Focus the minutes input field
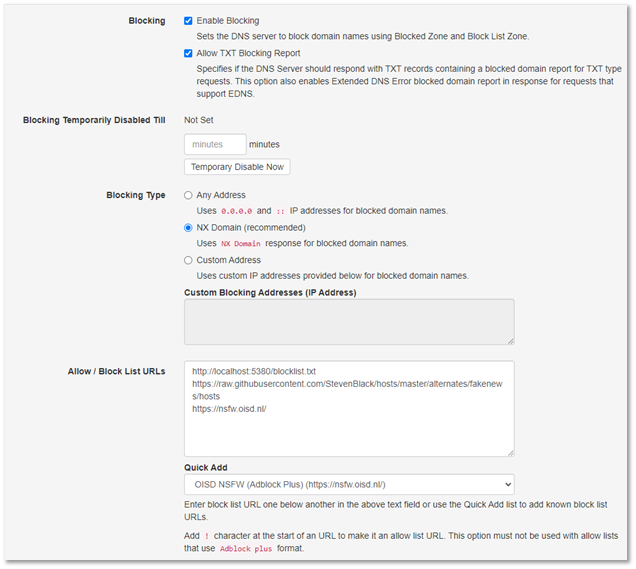 (x=215, y=144)
